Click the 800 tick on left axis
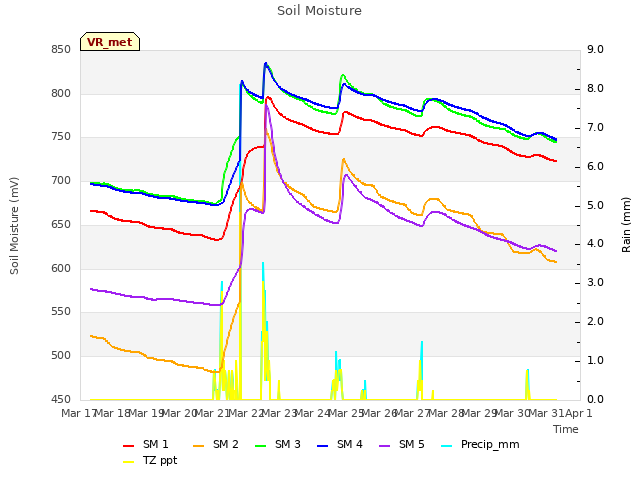The height and width of the screenshot is (480, 640). coord(61,93)
